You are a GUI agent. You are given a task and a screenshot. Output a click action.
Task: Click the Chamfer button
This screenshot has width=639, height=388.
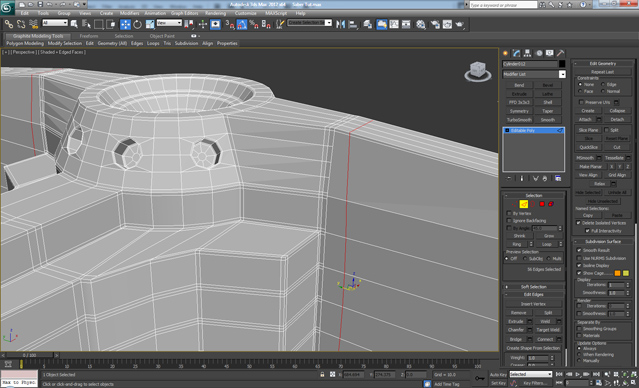pyautogui.click(x=516, y=330)
